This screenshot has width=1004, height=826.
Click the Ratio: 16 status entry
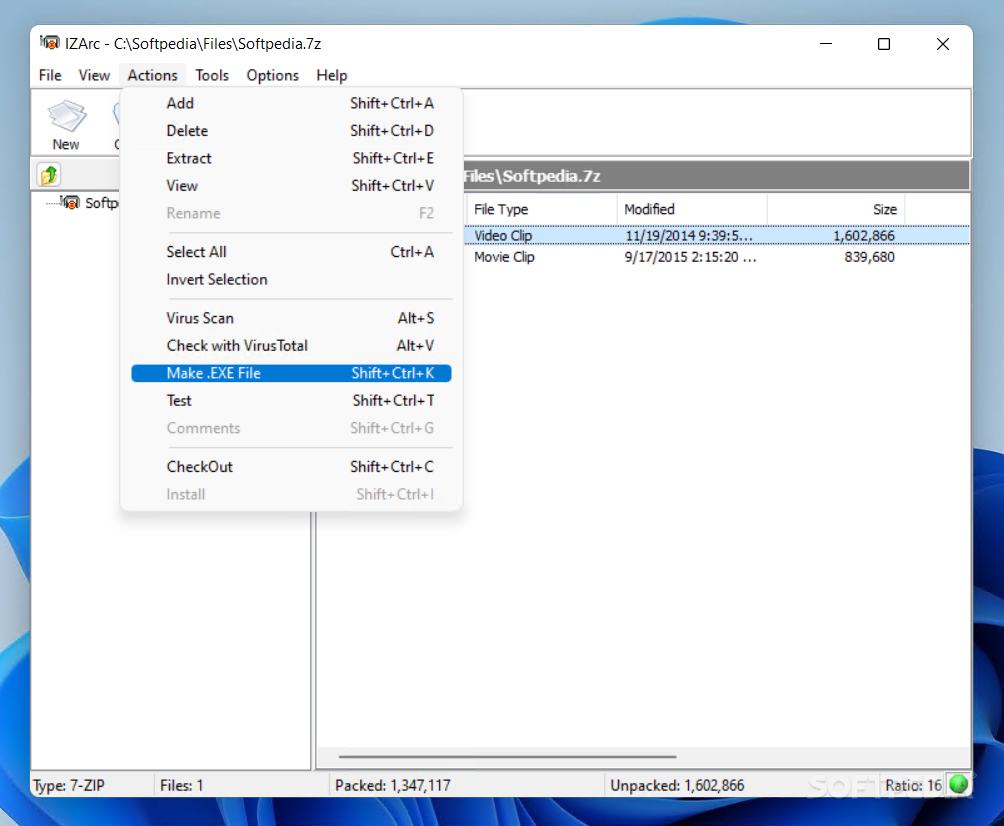pyautogui.click(x=913, y=785)
